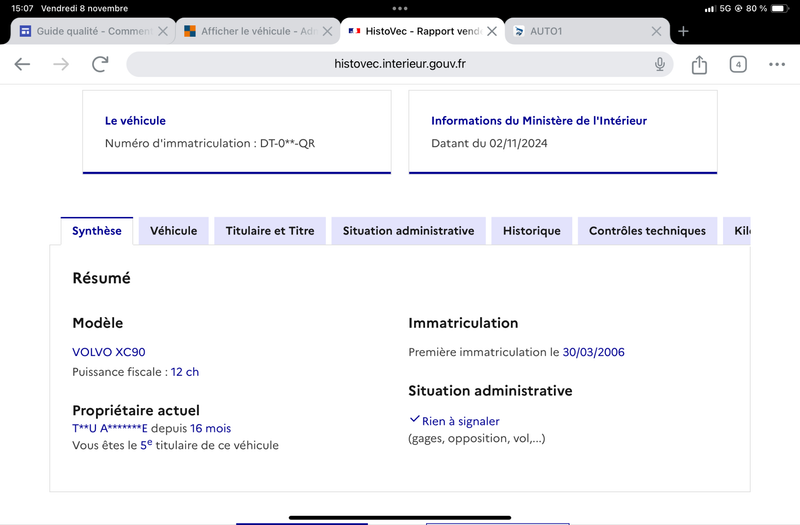Go back with the browser back arrow

pyautogui.click(x=22, y=64)
